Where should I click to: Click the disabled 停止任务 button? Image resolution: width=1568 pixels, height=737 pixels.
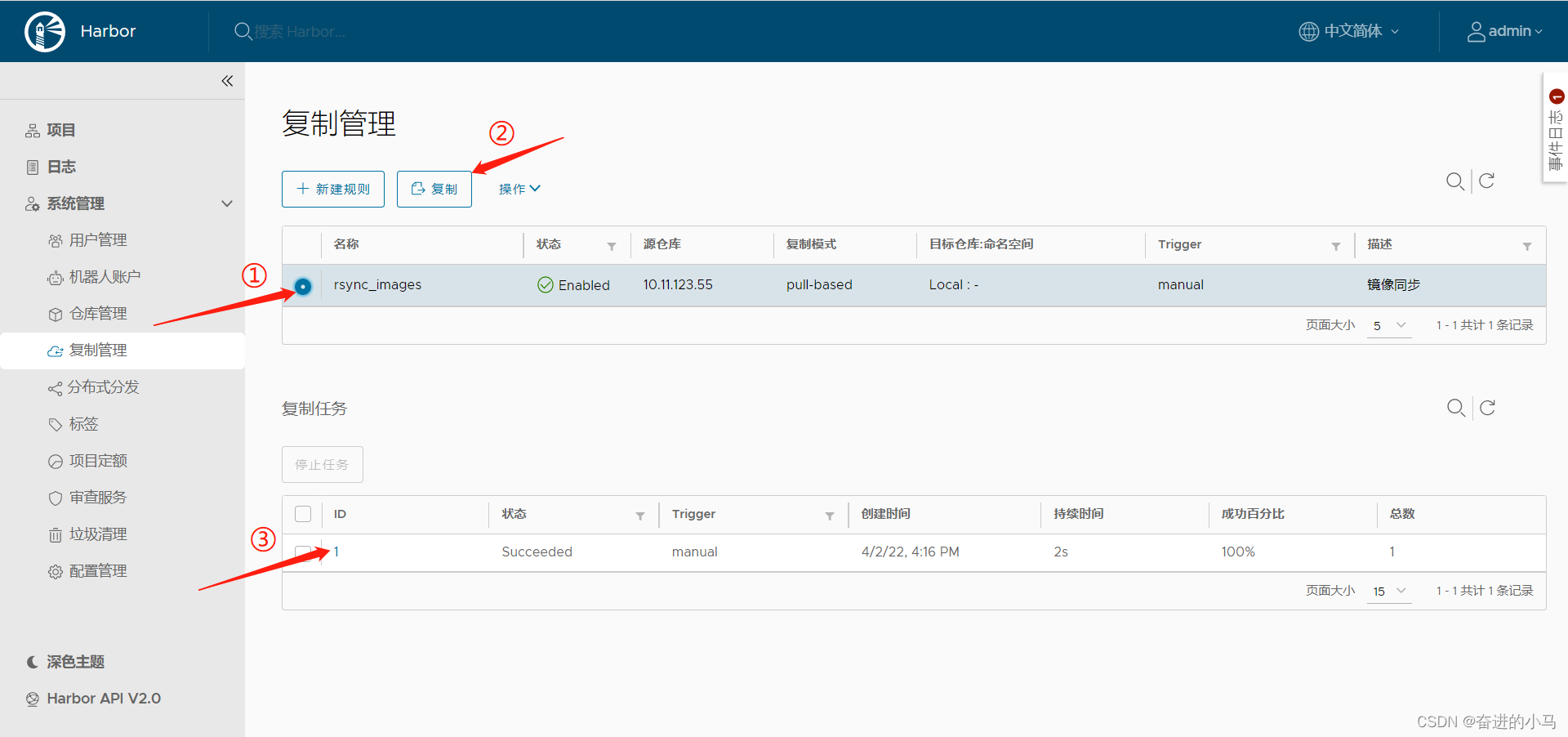tap(323, 464)
